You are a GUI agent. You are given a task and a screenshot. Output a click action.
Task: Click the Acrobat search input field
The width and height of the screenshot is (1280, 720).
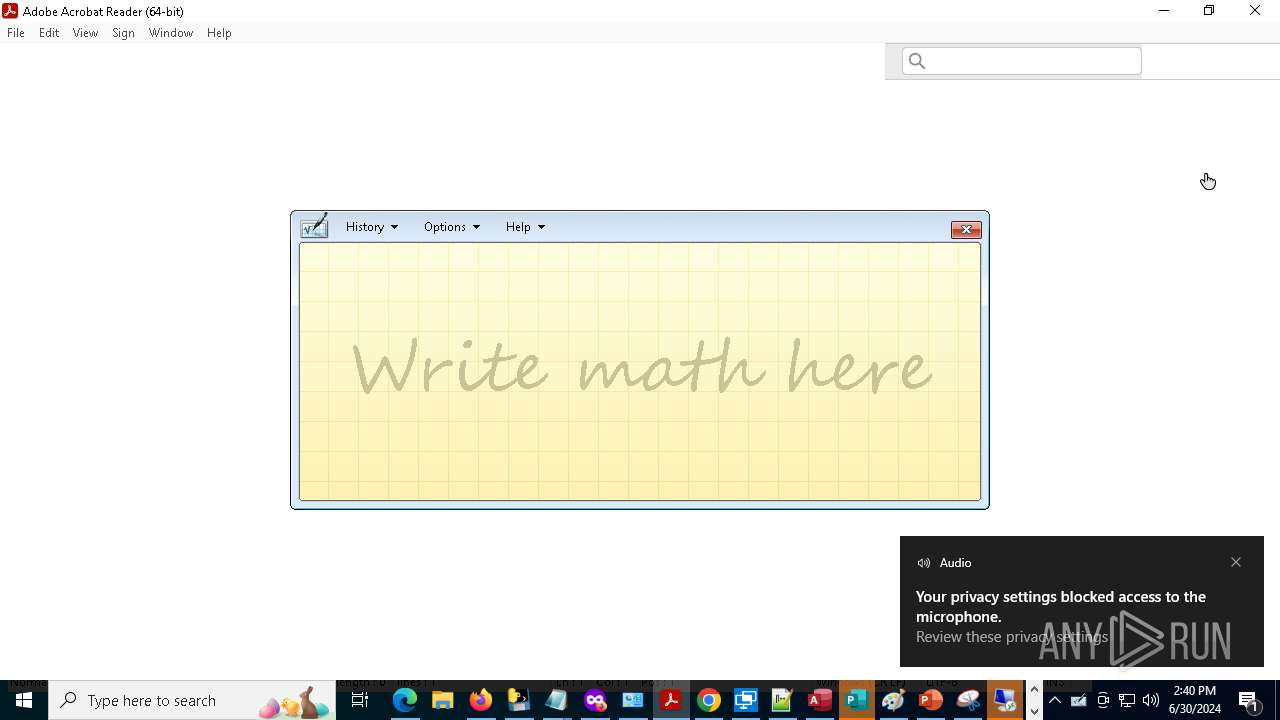[x=1021, y=61]
